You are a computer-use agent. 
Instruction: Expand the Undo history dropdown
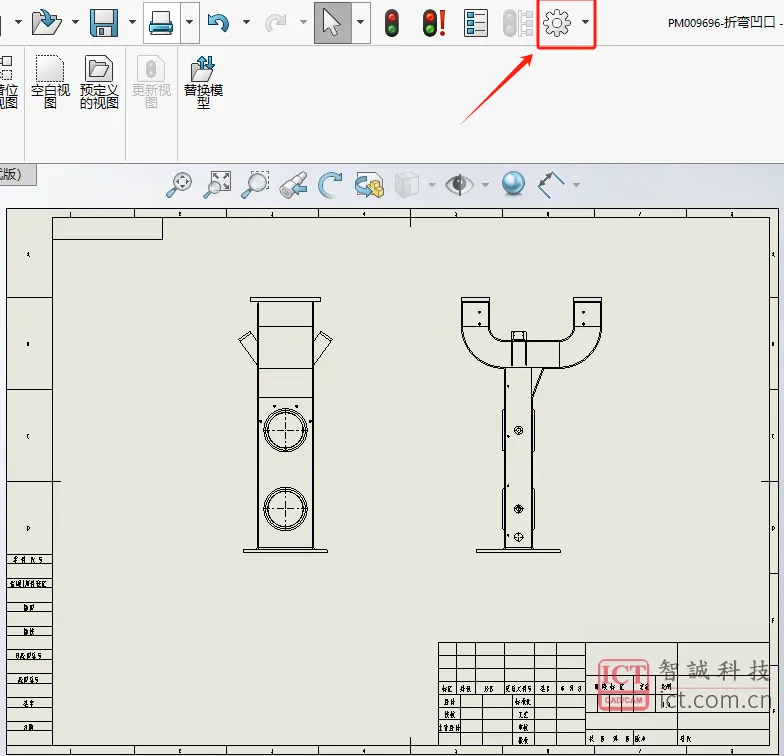(x=246, y=22)
